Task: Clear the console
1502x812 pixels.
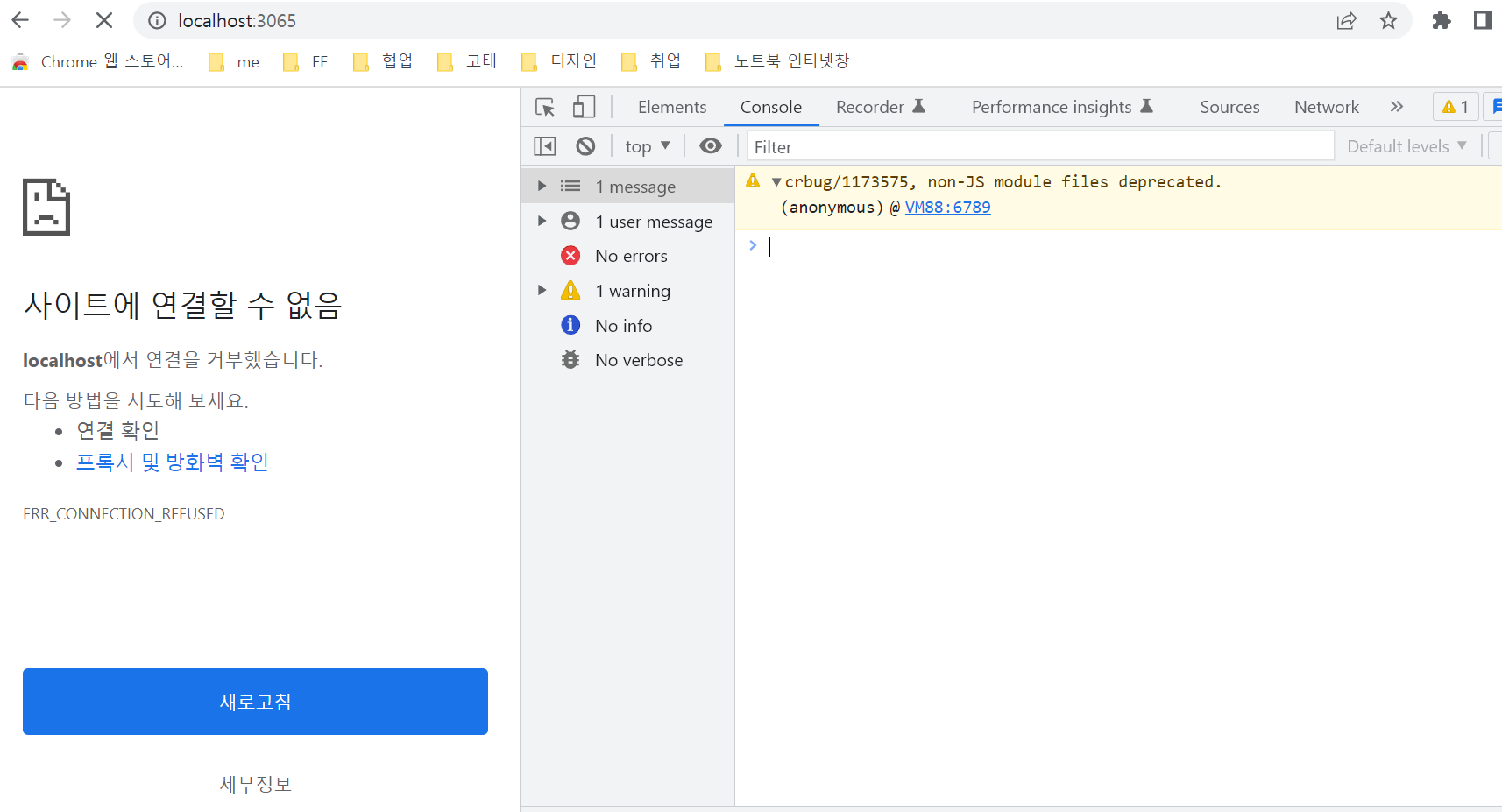Action: pos(585,146)
